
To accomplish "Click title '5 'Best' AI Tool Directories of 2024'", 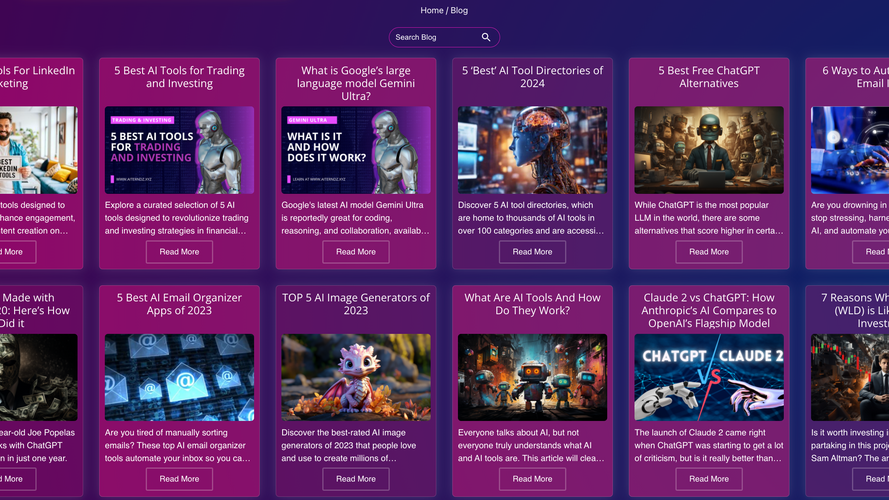I will click(532, 77).
